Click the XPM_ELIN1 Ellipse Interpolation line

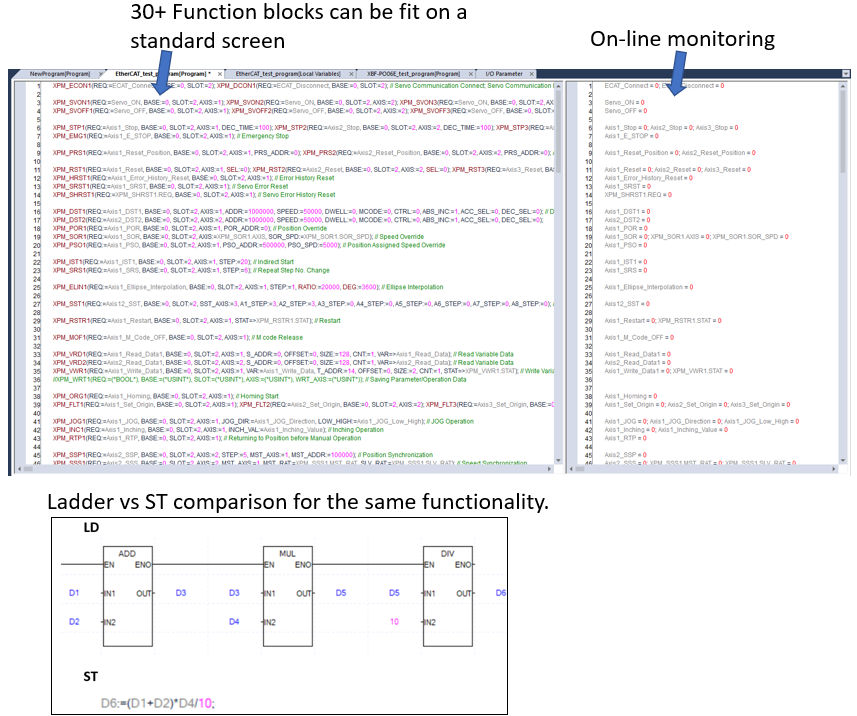200,287
